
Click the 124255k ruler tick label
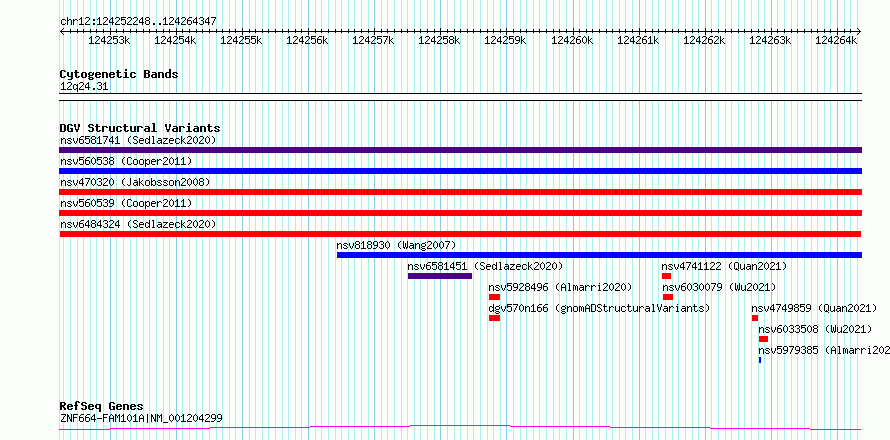241,40
